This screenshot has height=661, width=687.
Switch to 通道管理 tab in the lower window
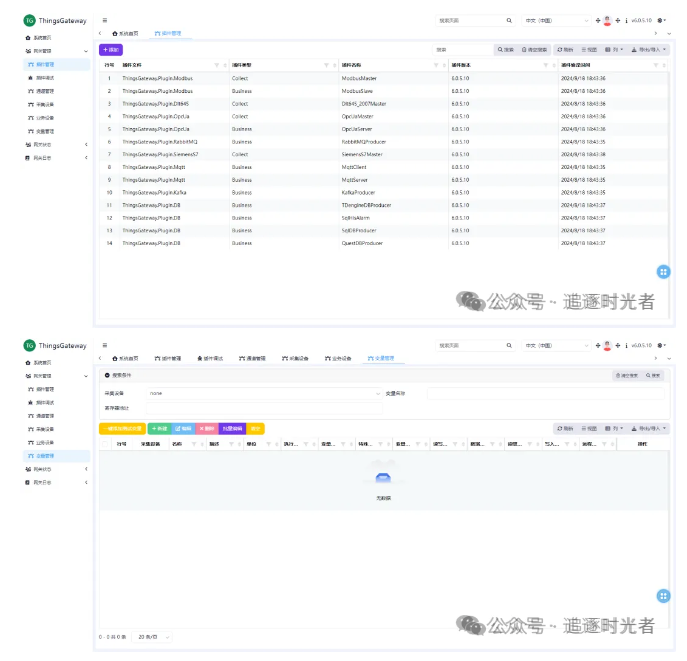(252, 359)
